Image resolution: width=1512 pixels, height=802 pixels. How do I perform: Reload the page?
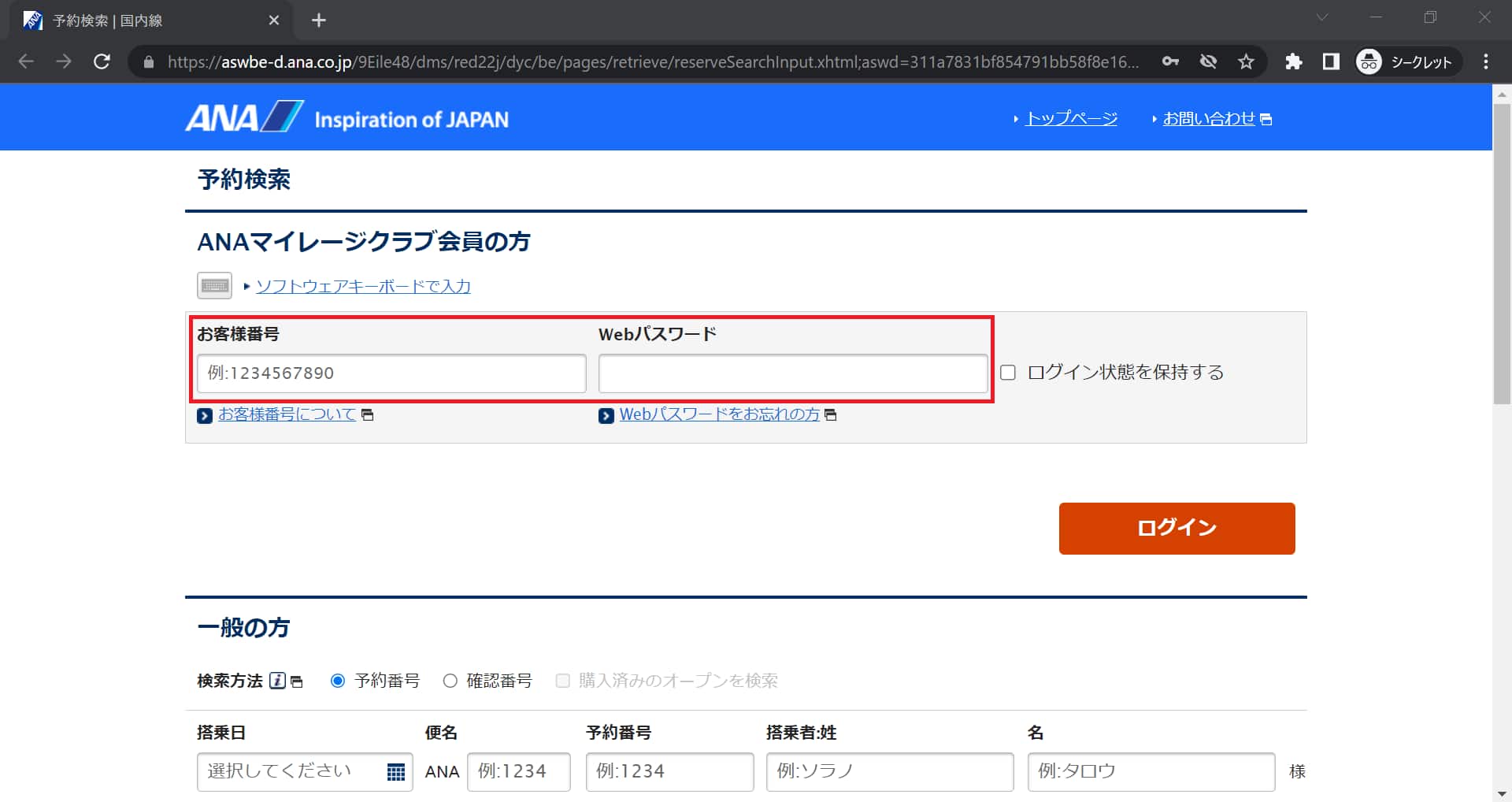tap(102, 61)
